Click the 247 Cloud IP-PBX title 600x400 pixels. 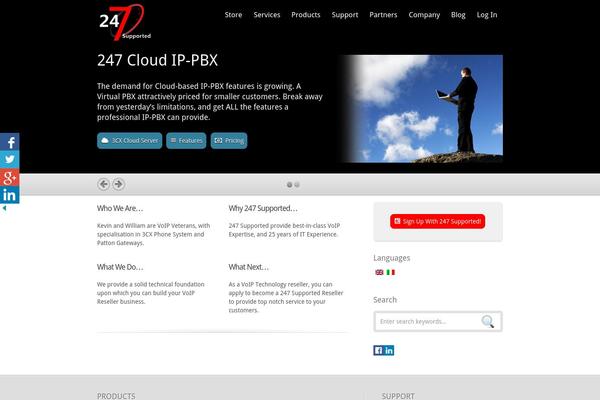coord(157,60)
